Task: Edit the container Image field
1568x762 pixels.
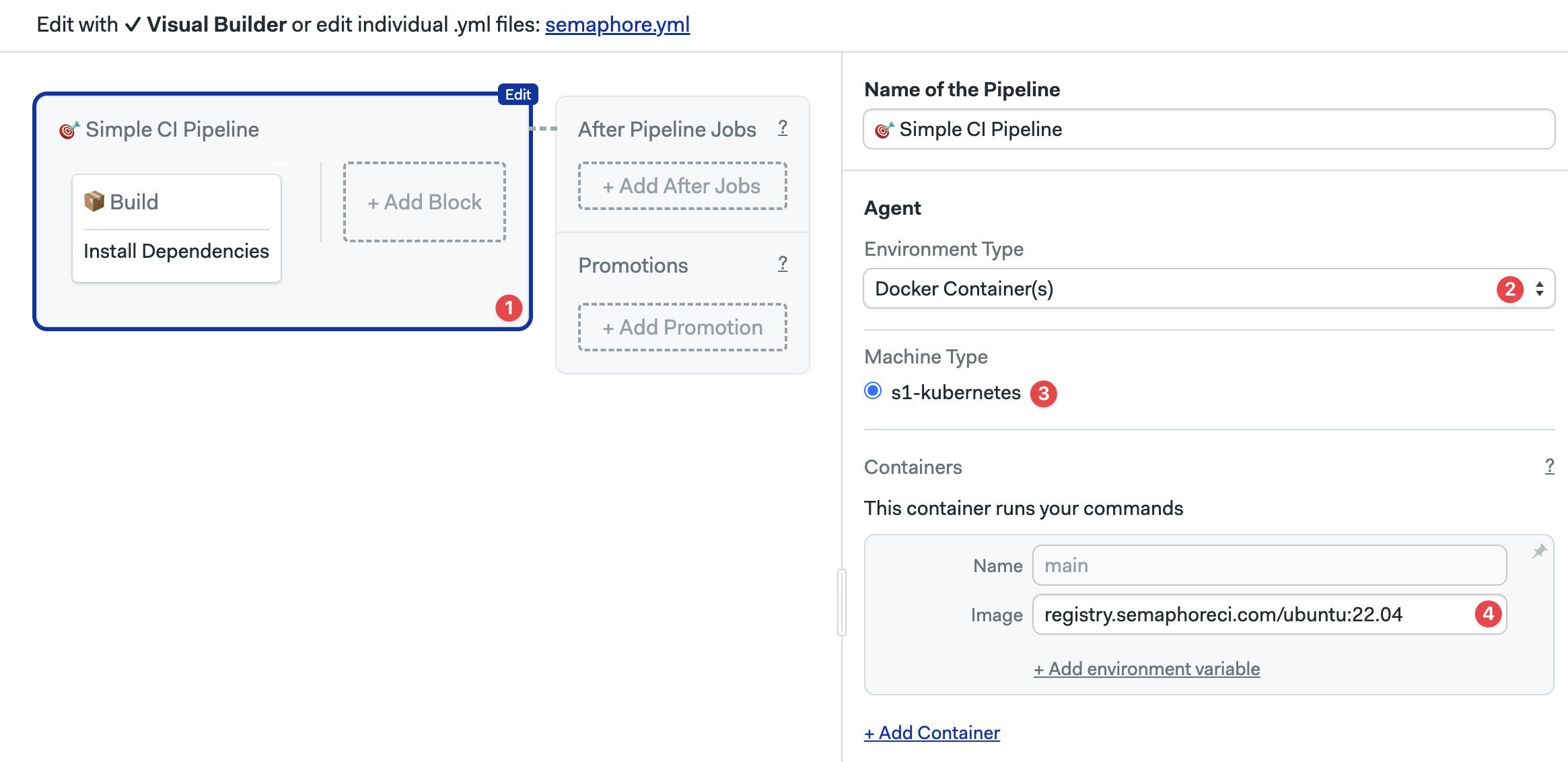Action: pos(1269,615)
